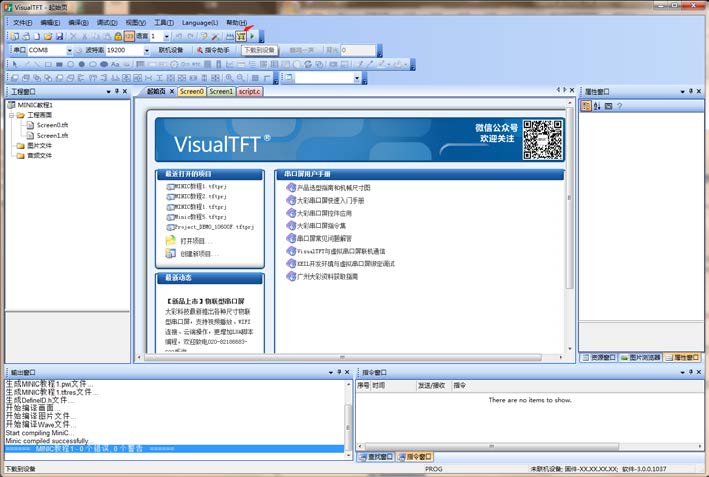Open the 工程窗口 panel options arrow

click(x=109, y=91)
